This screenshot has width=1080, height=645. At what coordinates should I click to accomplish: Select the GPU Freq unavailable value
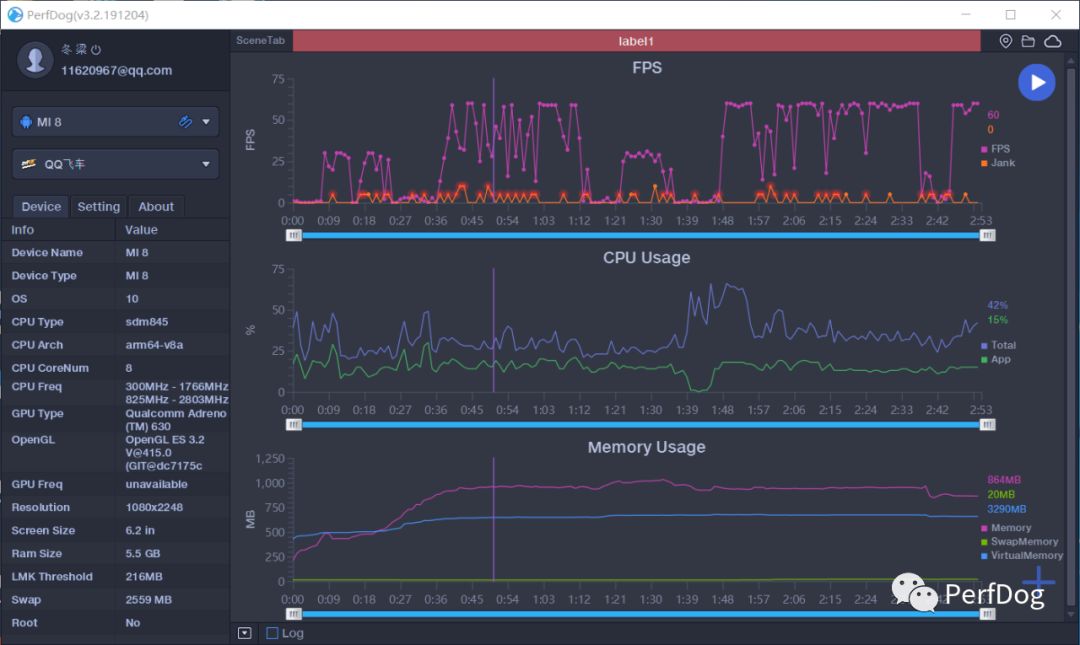coord(156,484)
